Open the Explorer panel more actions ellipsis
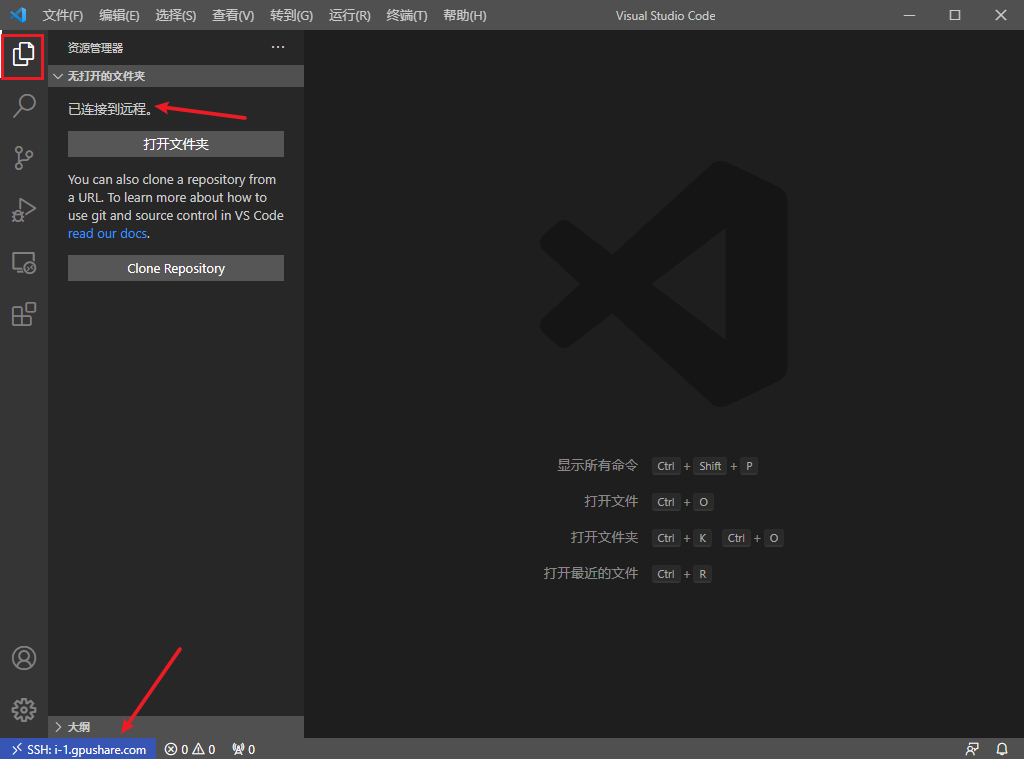The height and width of the screenshot is (759, 1024). [278, 47]
